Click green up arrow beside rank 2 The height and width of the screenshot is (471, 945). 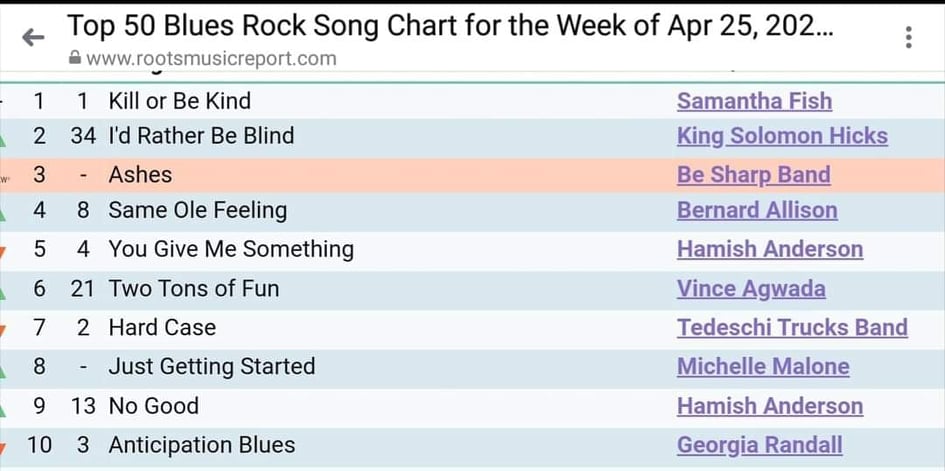(2, 140)
